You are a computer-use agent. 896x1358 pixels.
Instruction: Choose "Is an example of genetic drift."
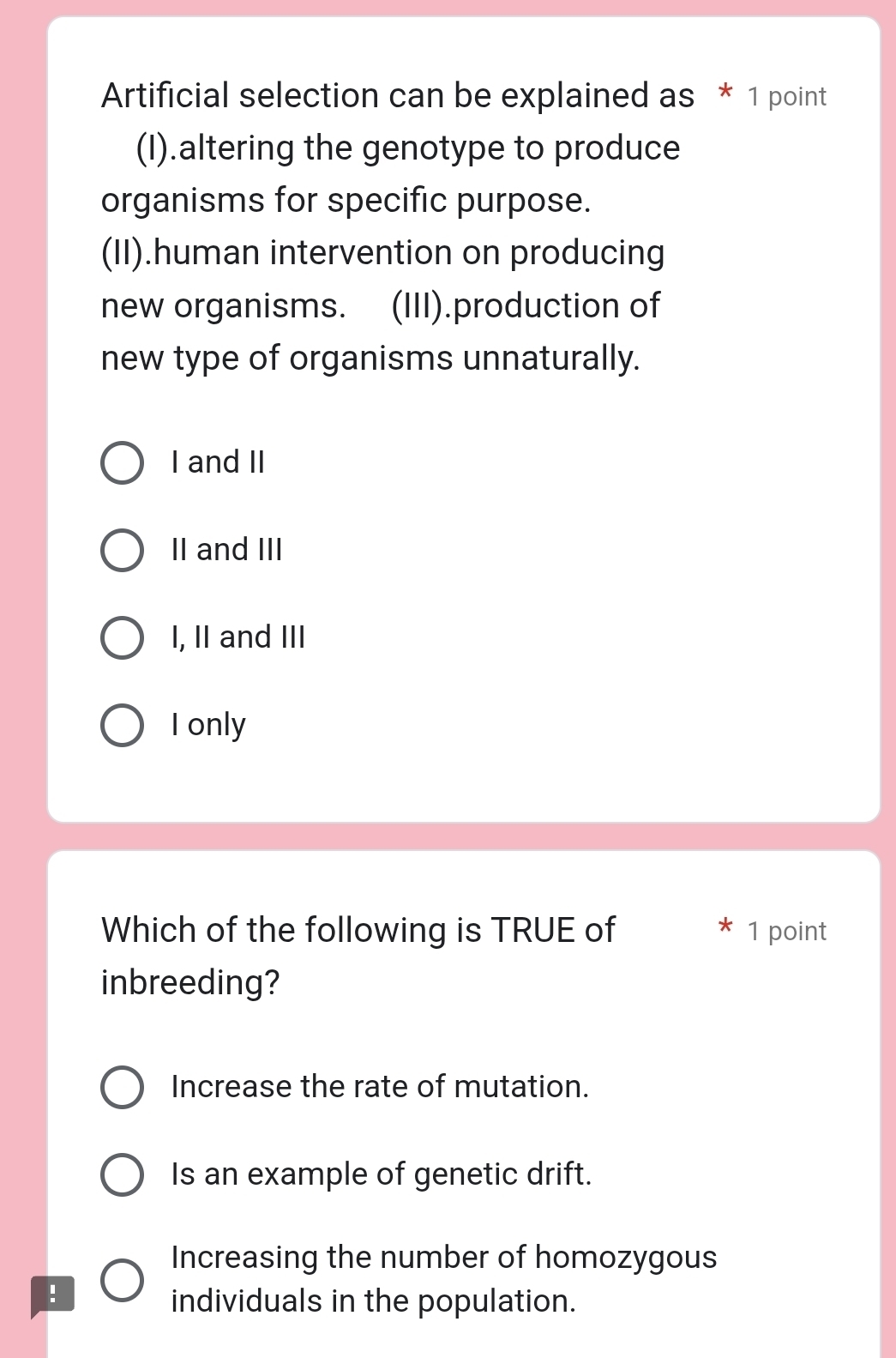pyautogui.click(x=121, y=1174)
